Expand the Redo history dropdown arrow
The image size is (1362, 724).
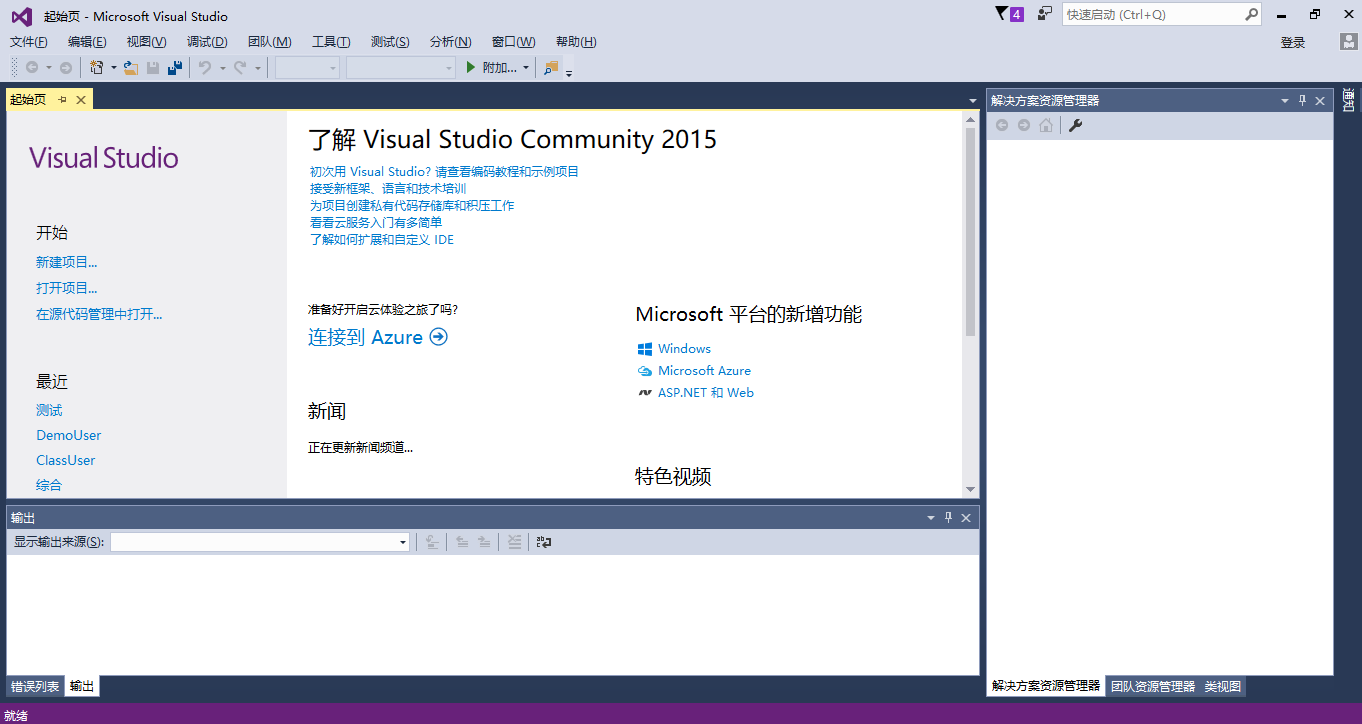coord(257,68)
